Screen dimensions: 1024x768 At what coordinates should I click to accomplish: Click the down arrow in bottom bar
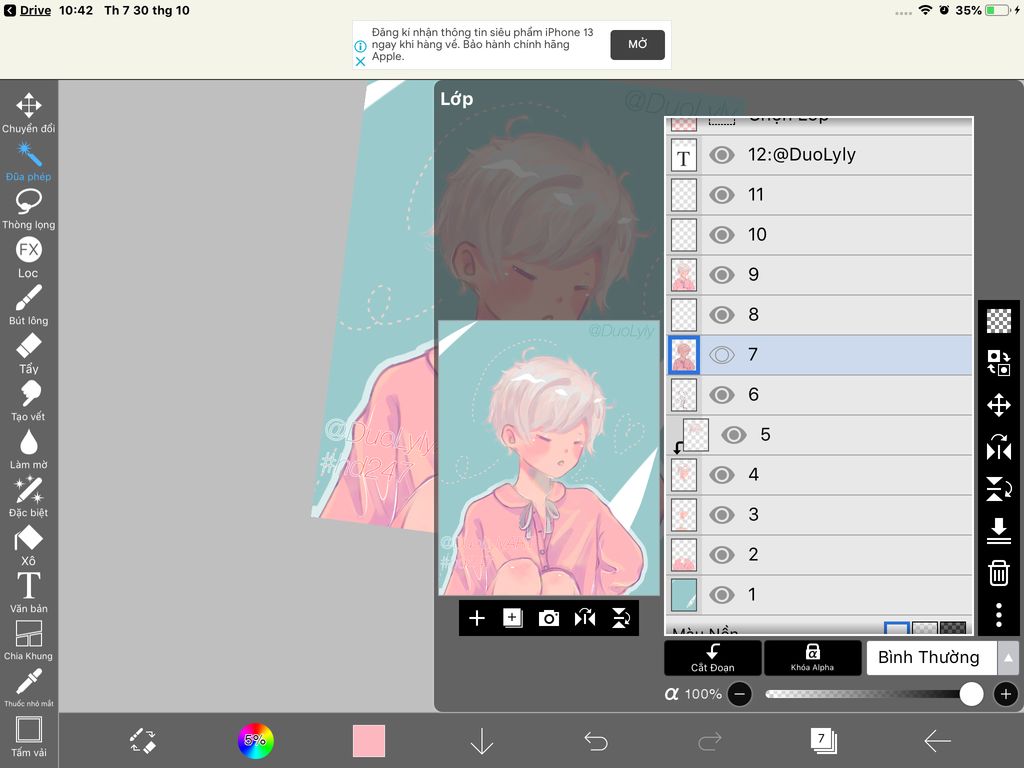tap(482, 741)
